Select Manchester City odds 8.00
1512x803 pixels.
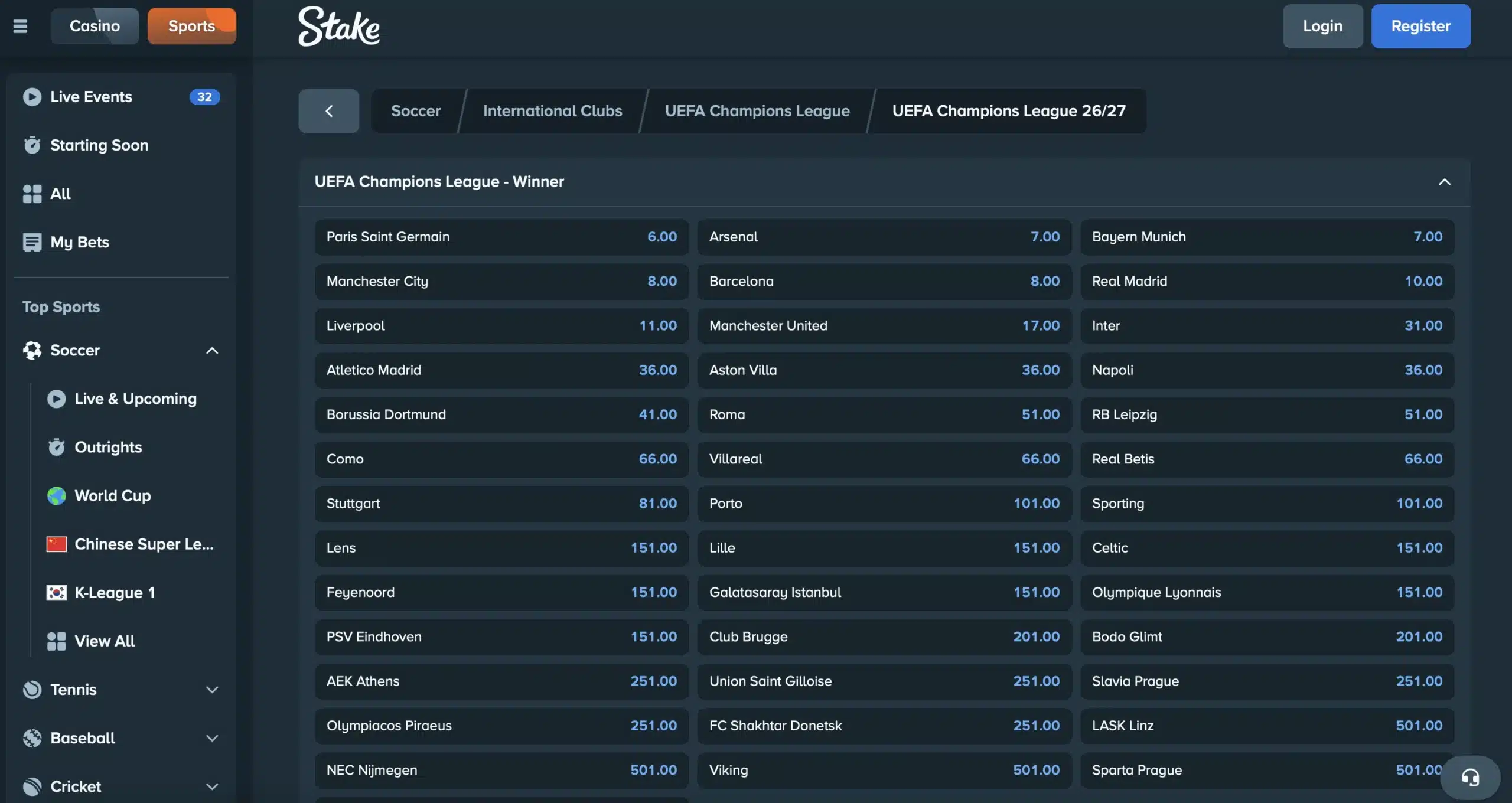(x=501, y=281)
